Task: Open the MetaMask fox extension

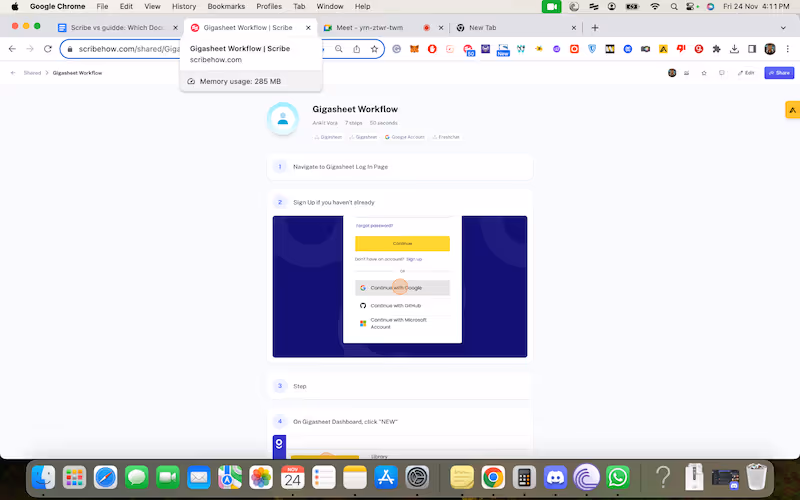Action: (x=415, y=49)
